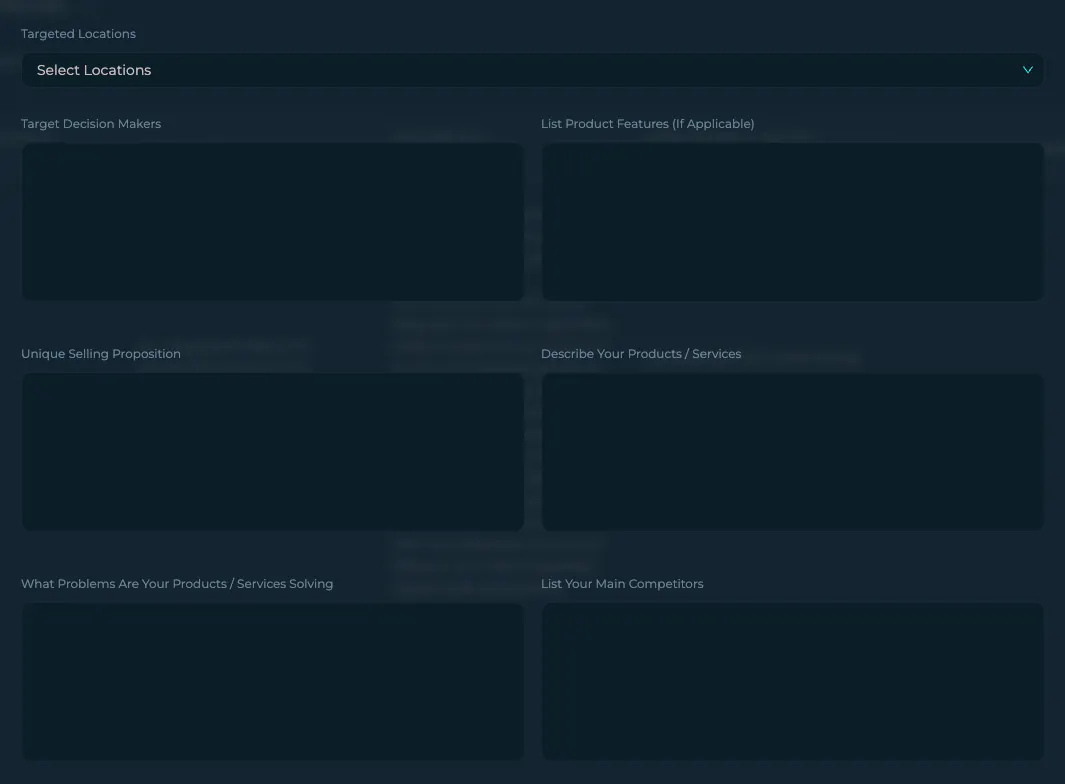The image size is (1065, 784).
Task: Click the "Target Decision Makers" label
Action: tap(91, 124)
